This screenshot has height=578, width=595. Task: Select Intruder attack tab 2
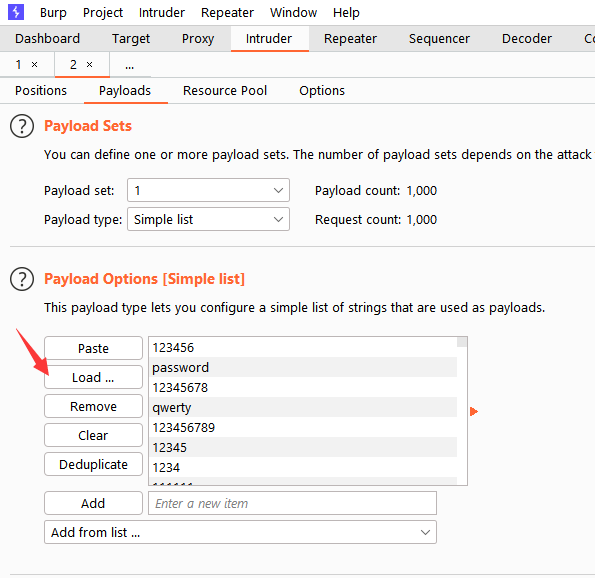click(x=73, y=65)
